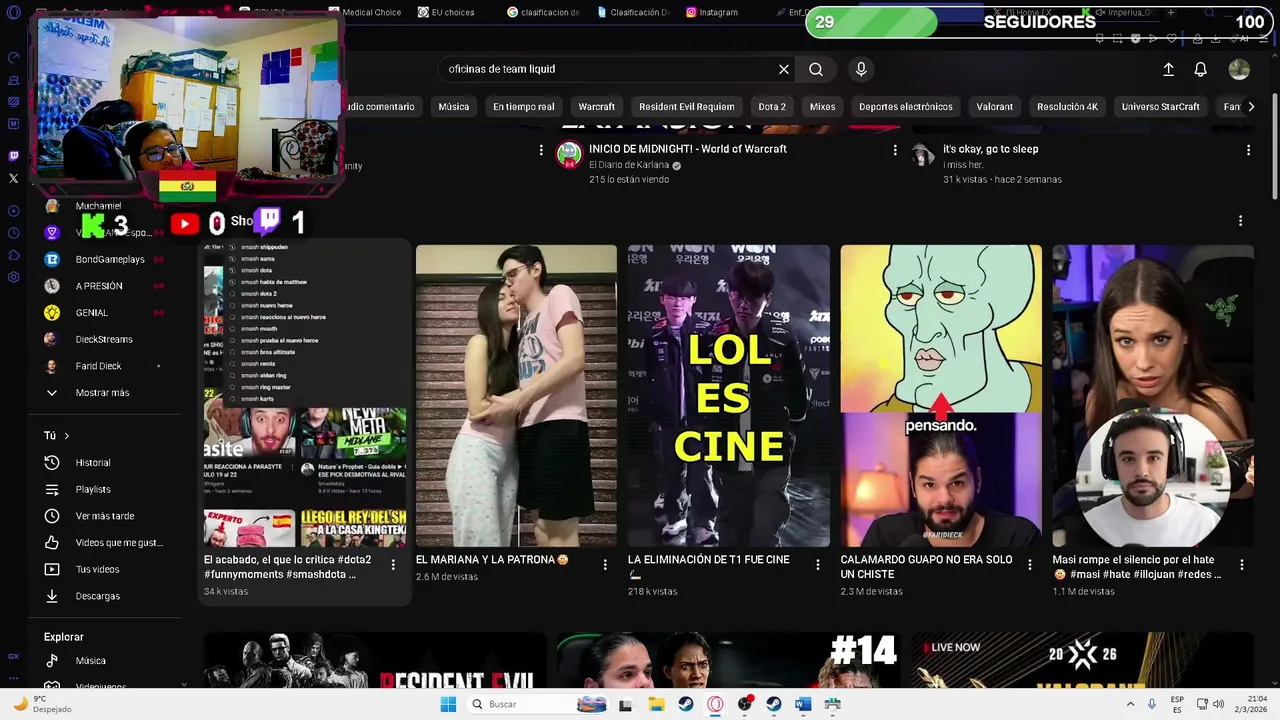Select the Mixes filter chip

click(x=822, y=107)
